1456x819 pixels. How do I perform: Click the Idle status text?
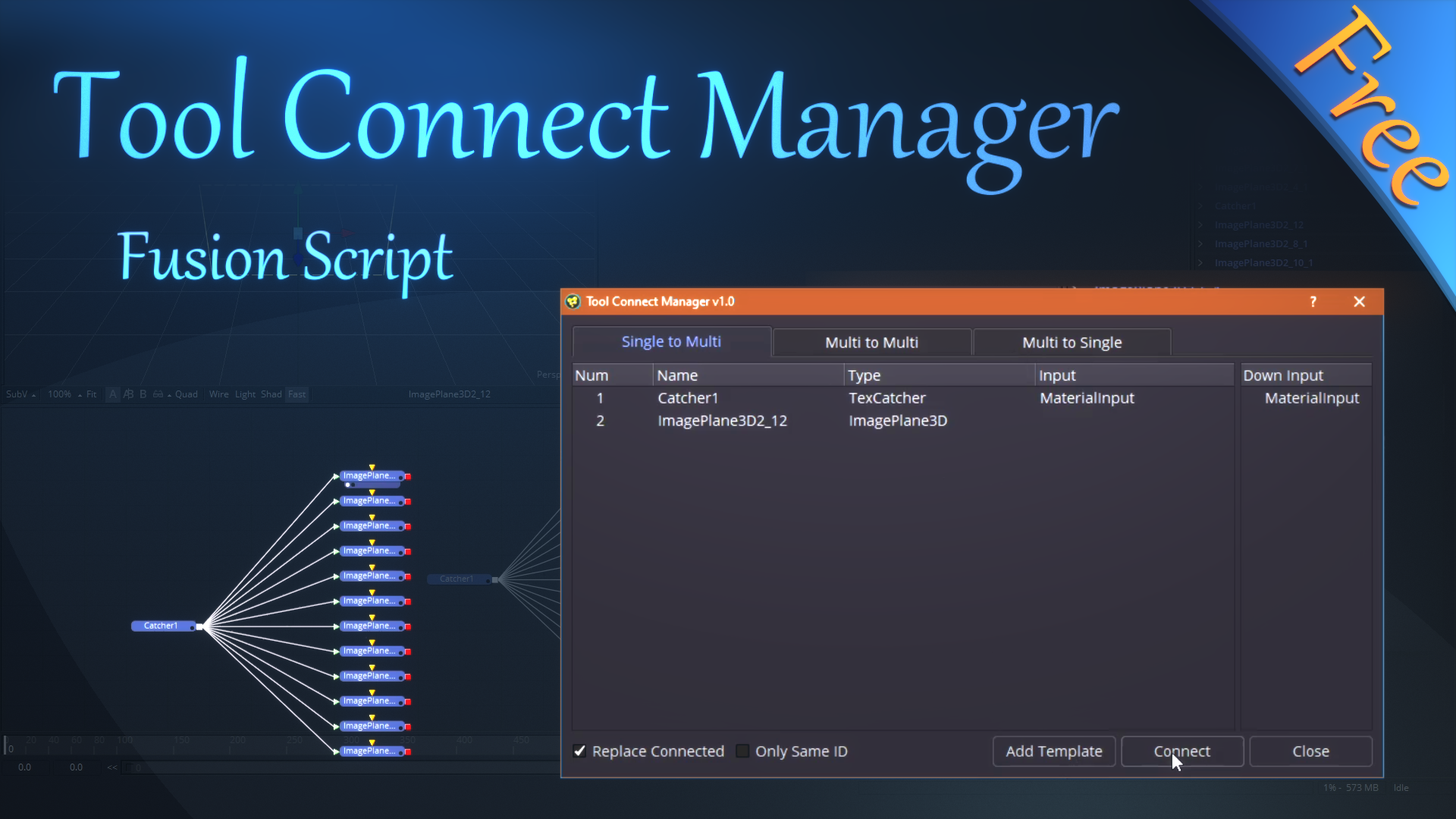click(1401, 788)
